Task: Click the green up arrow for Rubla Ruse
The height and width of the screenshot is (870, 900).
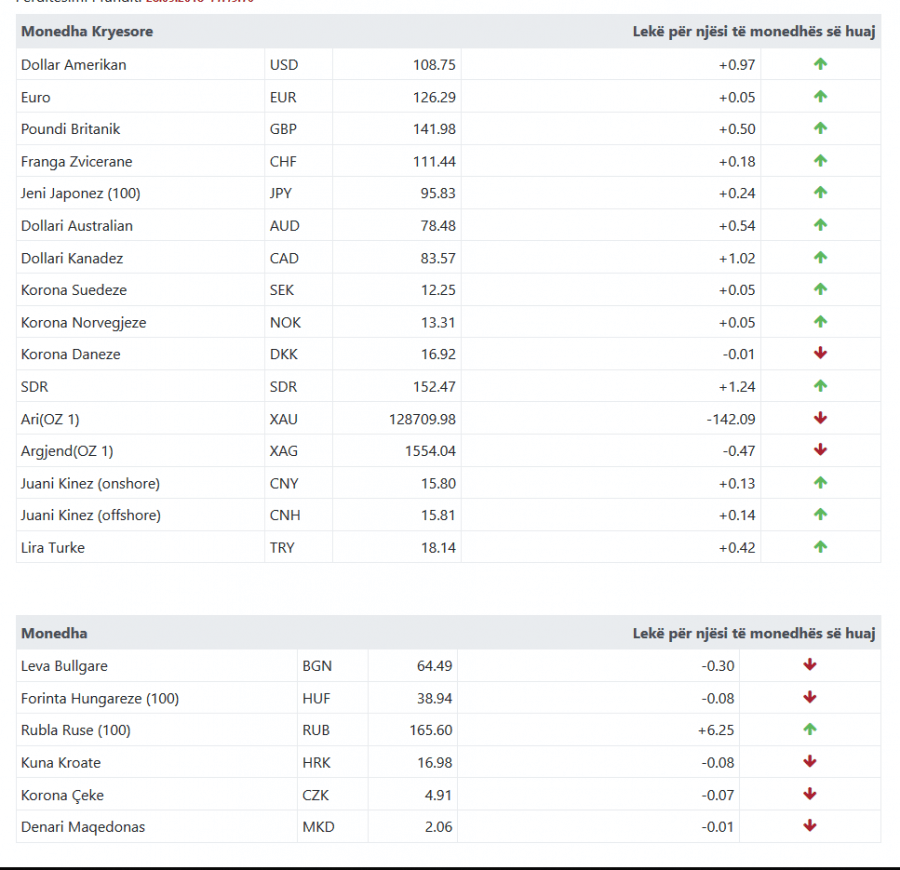Action: (x=810, y=729)
